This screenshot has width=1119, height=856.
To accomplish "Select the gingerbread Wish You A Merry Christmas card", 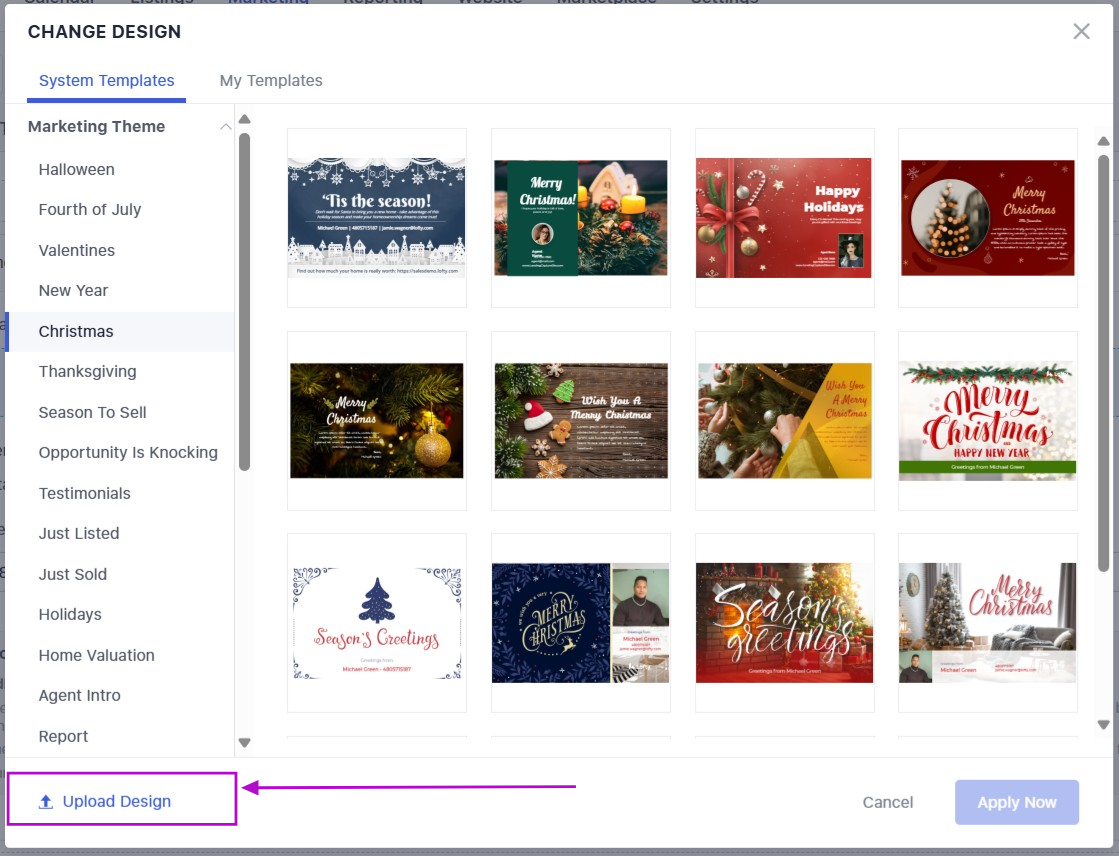I will point(580,420).
